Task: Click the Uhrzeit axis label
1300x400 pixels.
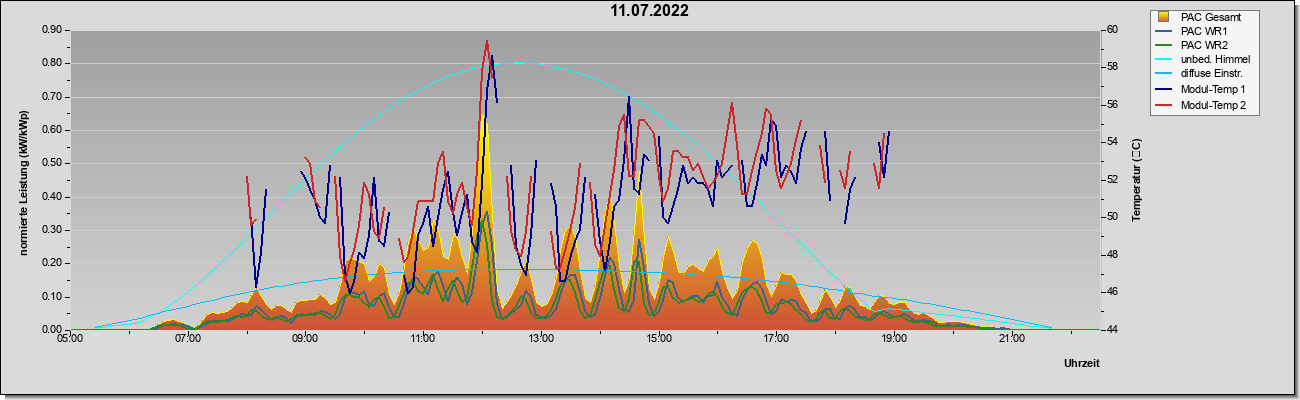Action: (x=1082, y=364)
